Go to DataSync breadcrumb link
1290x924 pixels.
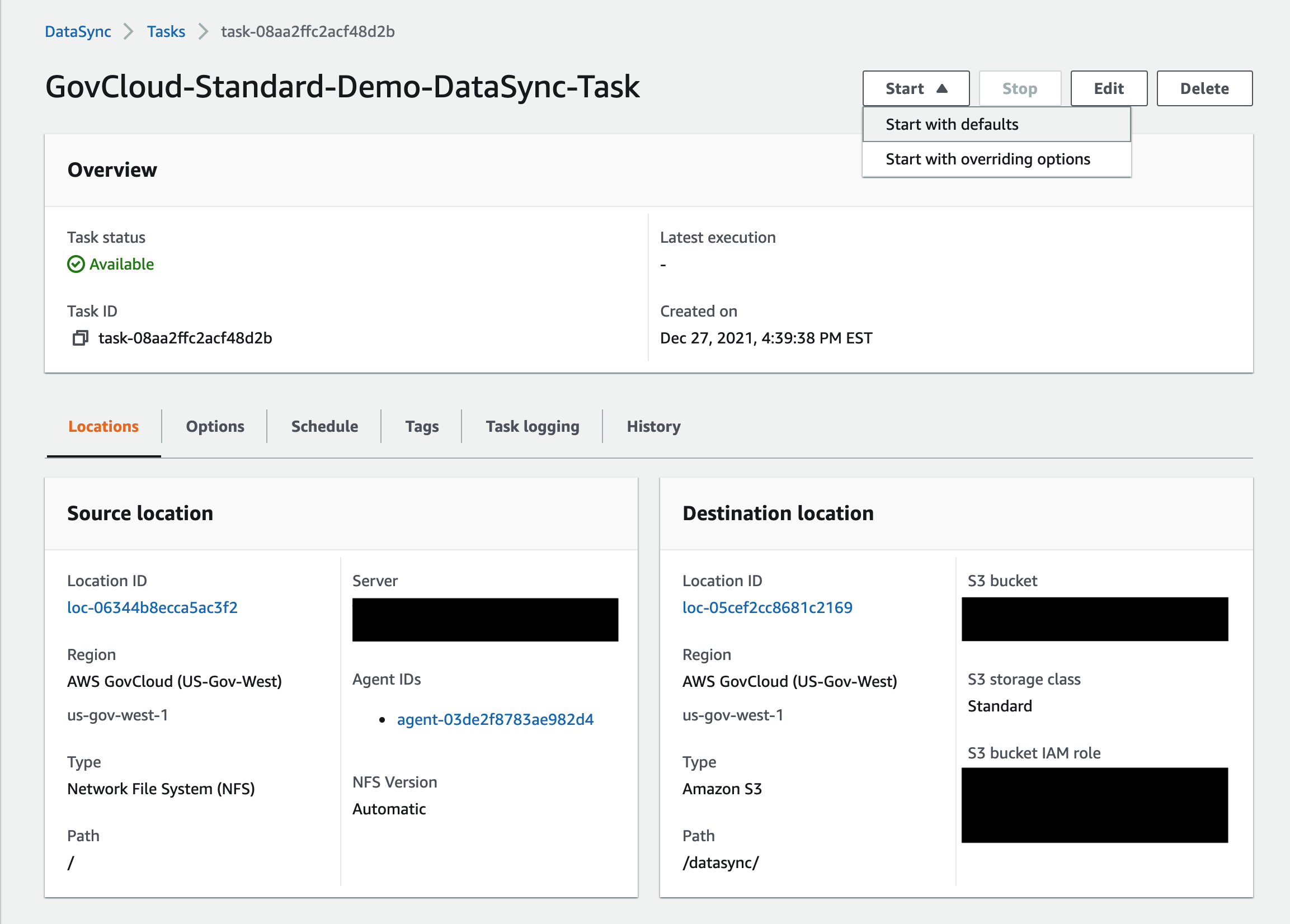[x=78, y=31]
